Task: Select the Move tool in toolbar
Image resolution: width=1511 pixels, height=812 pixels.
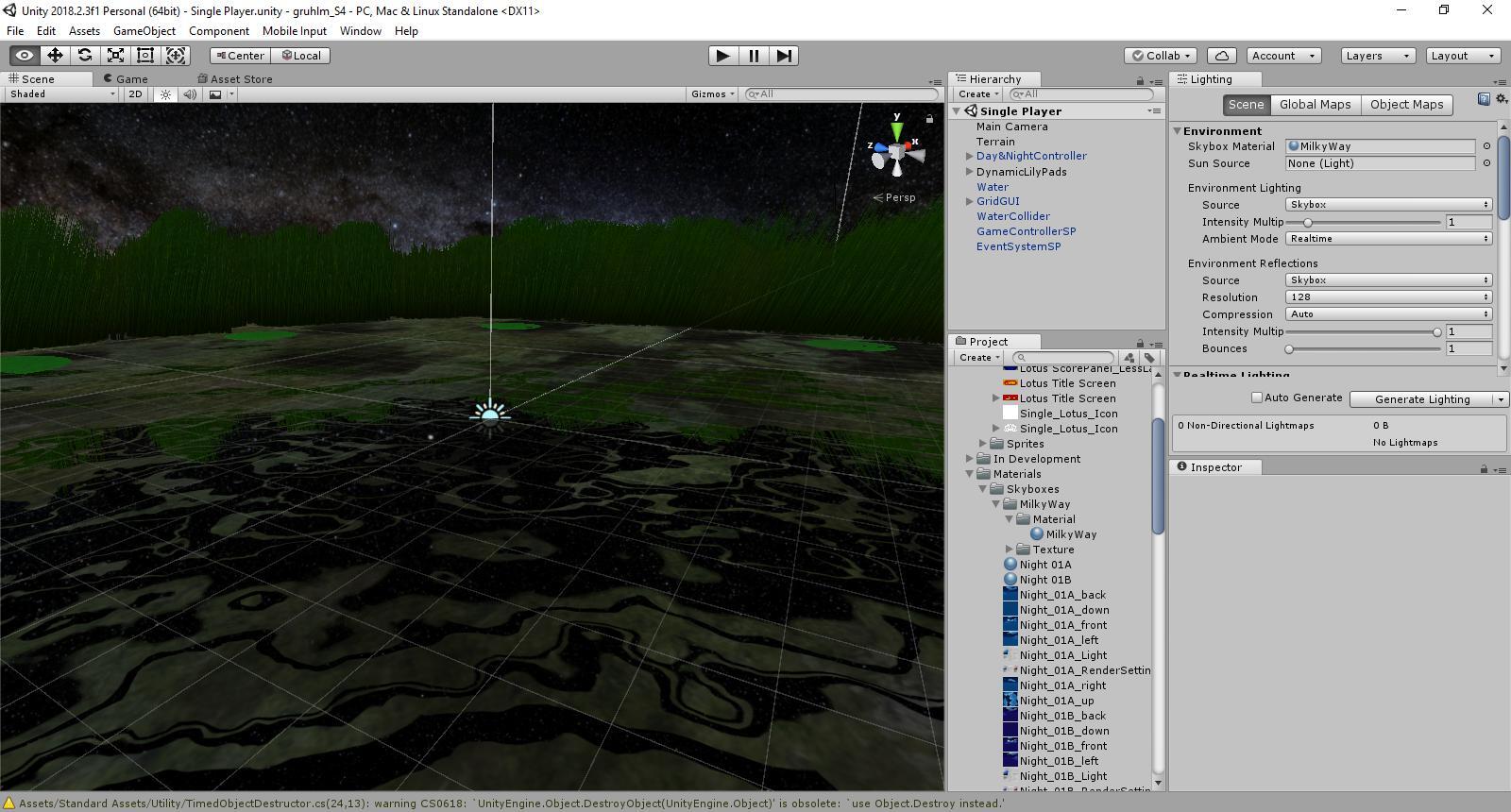Action: click(x=55, y=56)
